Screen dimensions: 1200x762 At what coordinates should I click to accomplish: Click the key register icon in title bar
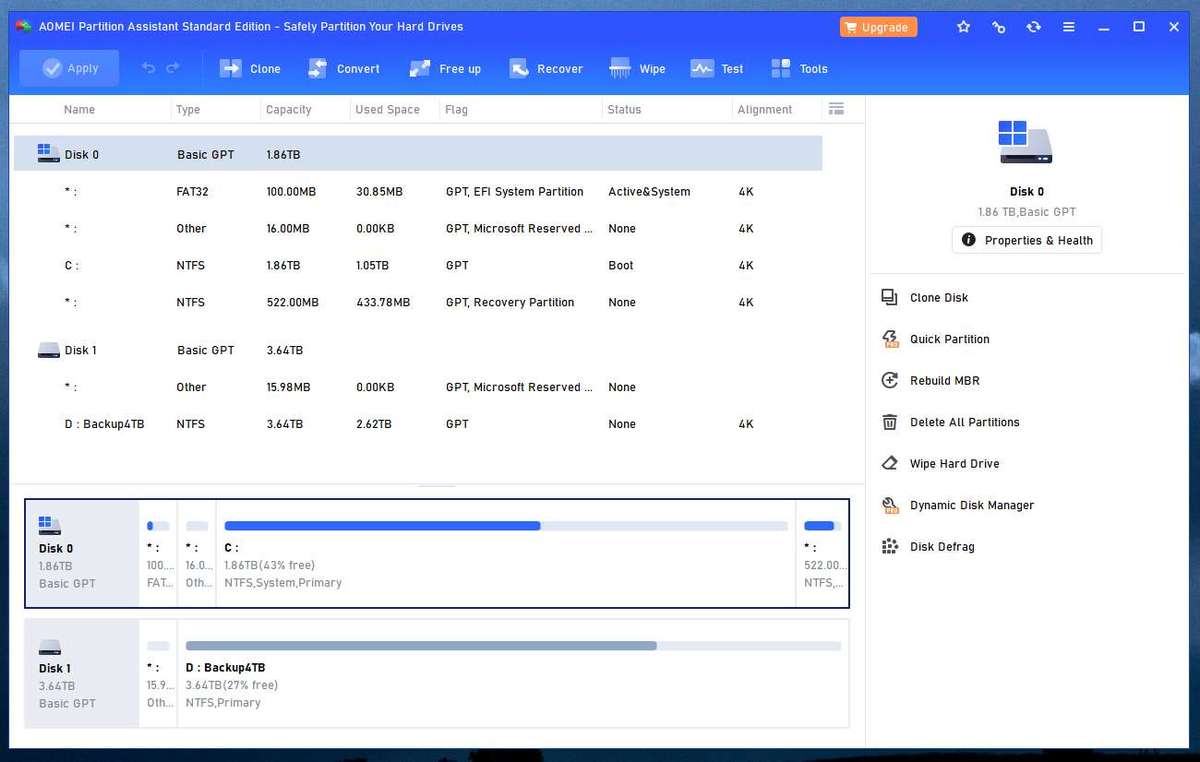(998, 27)
